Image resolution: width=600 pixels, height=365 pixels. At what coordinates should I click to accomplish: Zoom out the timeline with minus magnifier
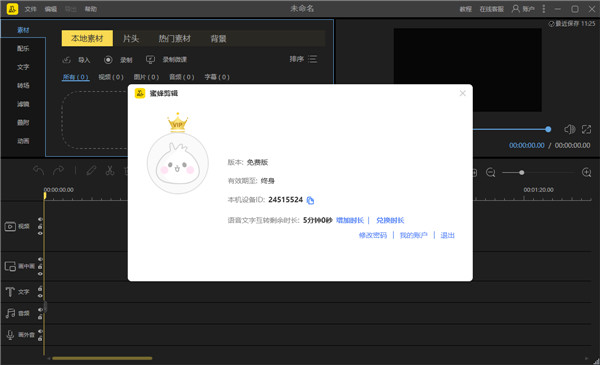click(x=491, y=173)
